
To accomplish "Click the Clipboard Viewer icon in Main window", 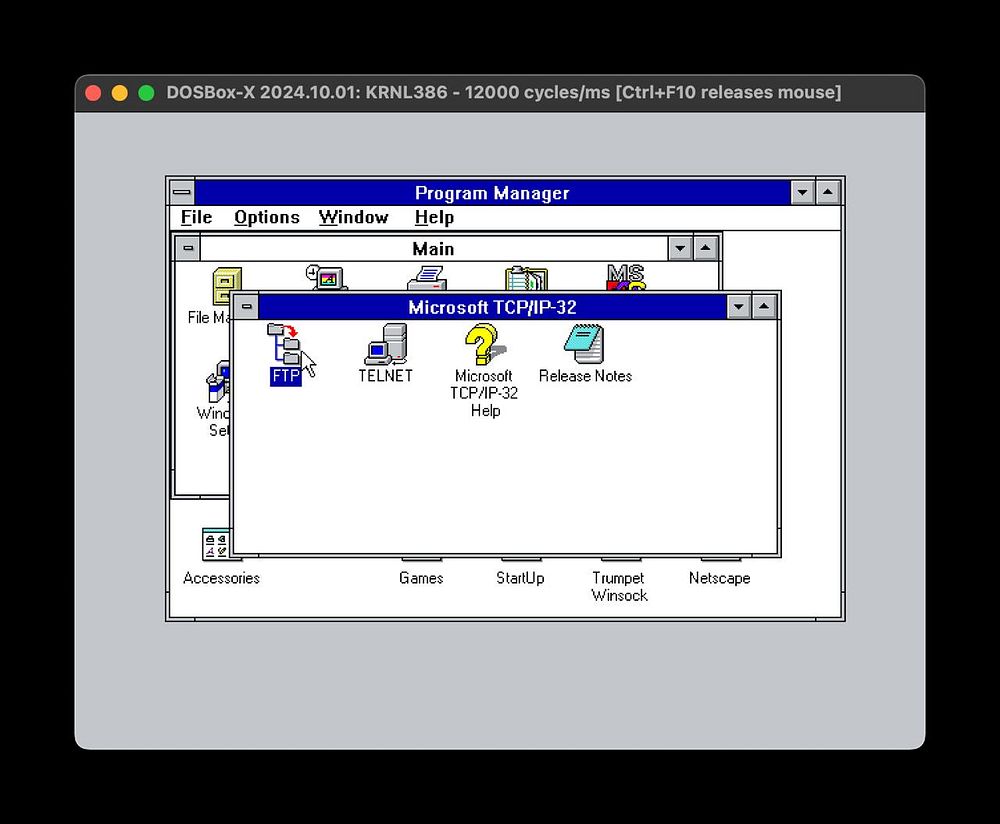I will (526, 278).
